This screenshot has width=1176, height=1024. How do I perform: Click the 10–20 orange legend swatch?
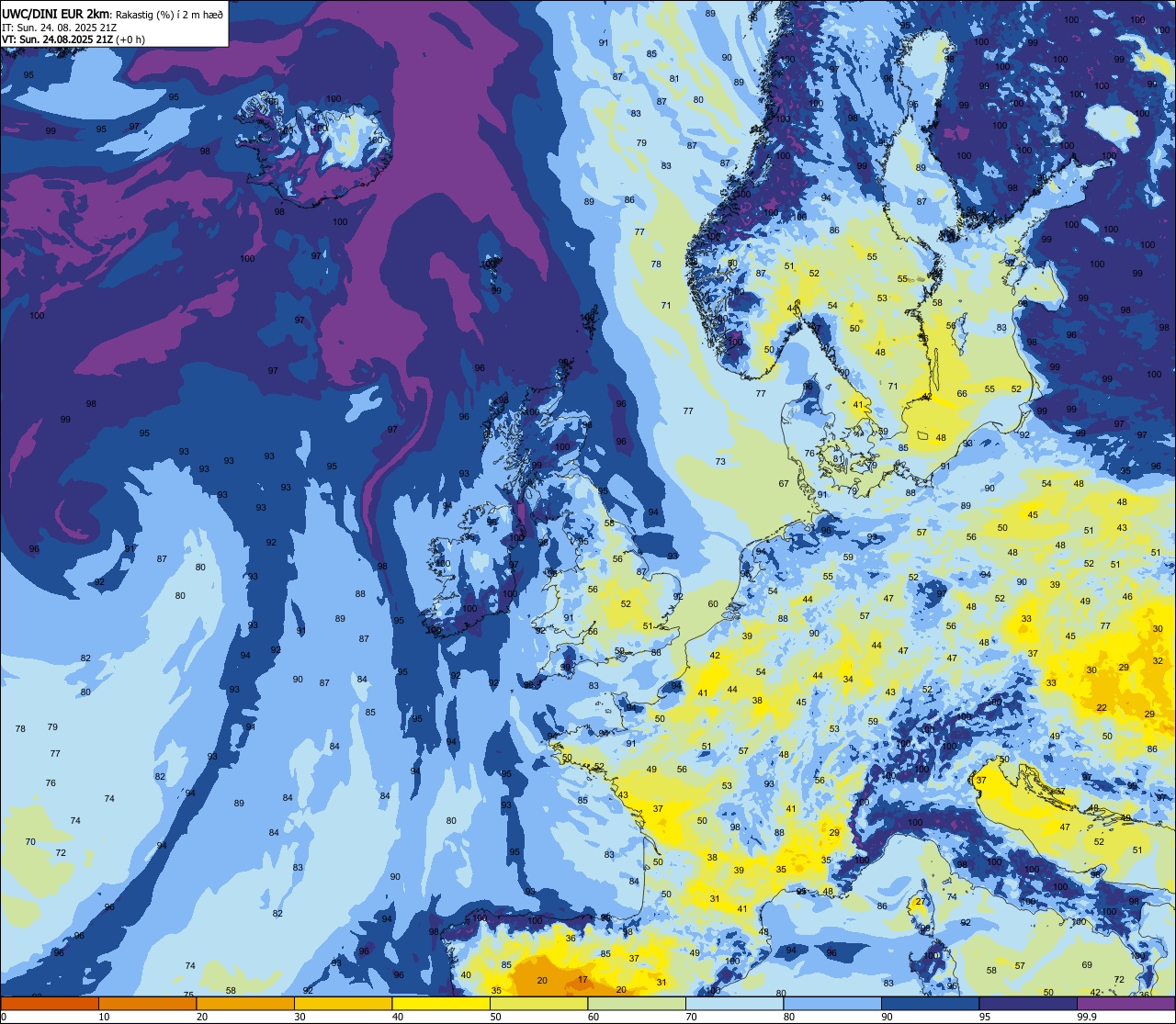coord(147,1003)
